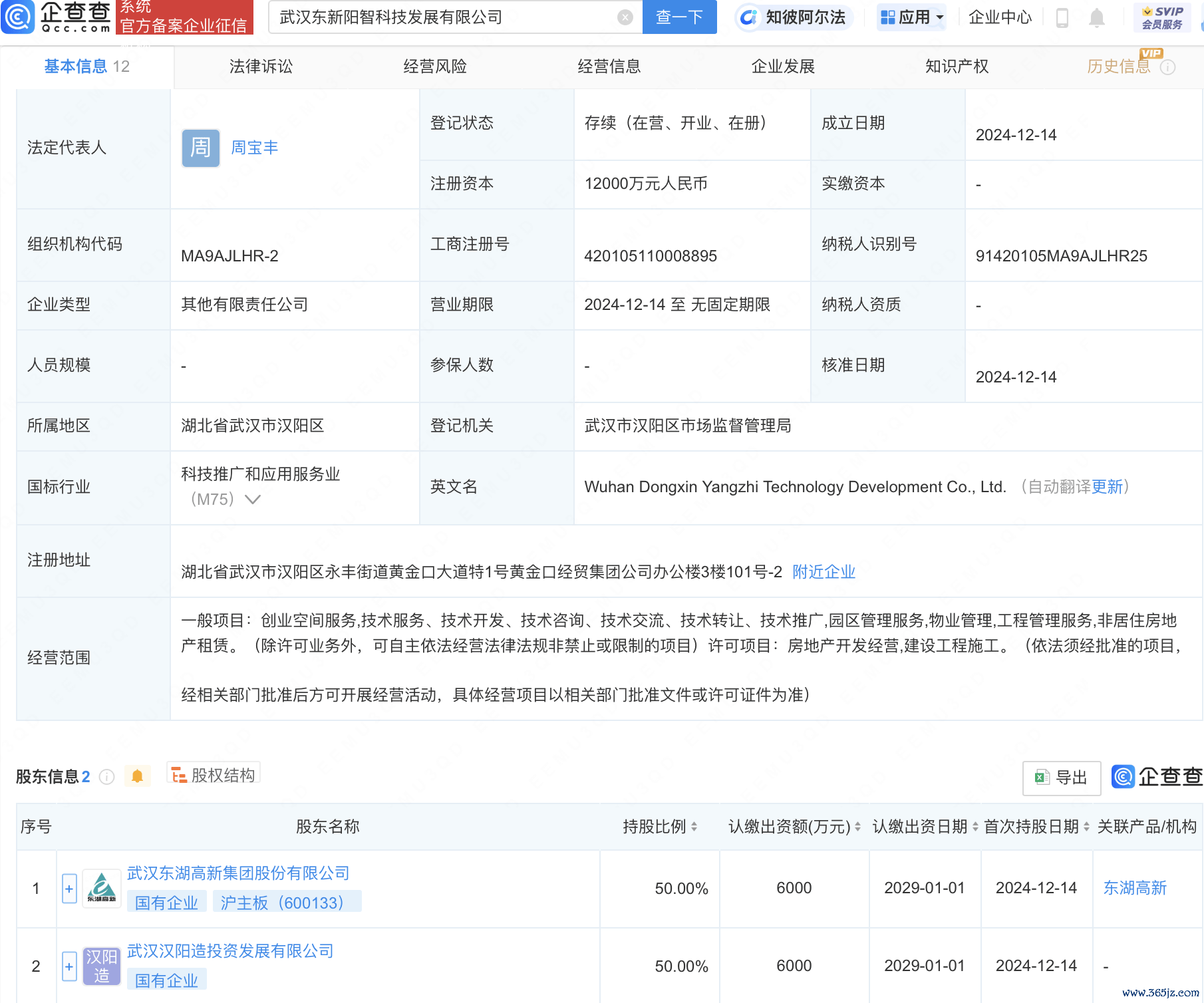Click the 周 avatar of the legal representative
Image resolution: width=1204 pixels, height=1003 pixels.
pyautogui.click(x=201, y=148)
